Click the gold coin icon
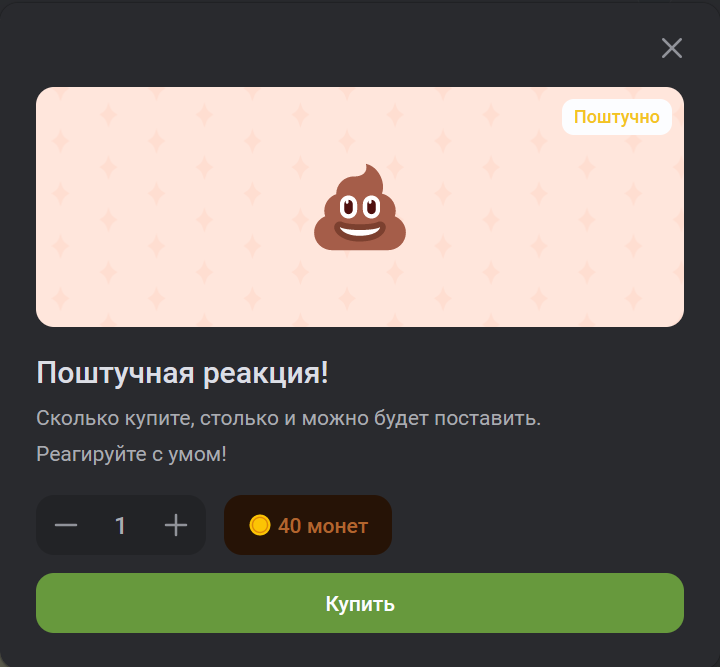The height and width of the screenshot is (667, 720). (x=259, y=525)
